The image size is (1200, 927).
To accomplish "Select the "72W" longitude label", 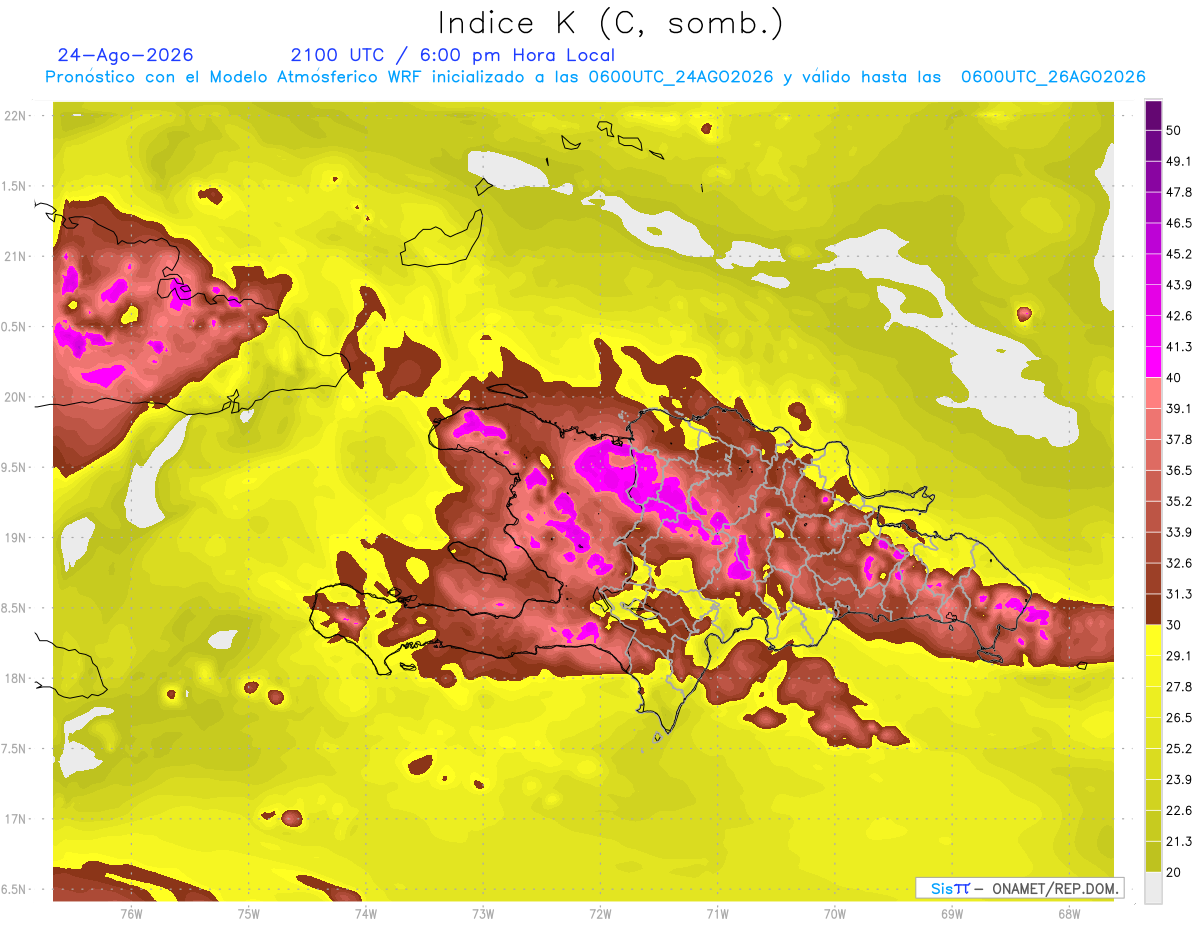I will coord(600,913).
